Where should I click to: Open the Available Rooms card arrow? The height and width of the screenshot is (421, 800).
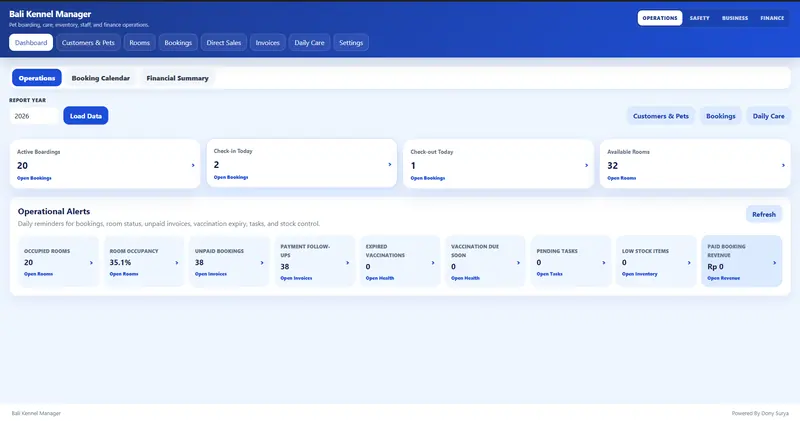pos(783,165)
